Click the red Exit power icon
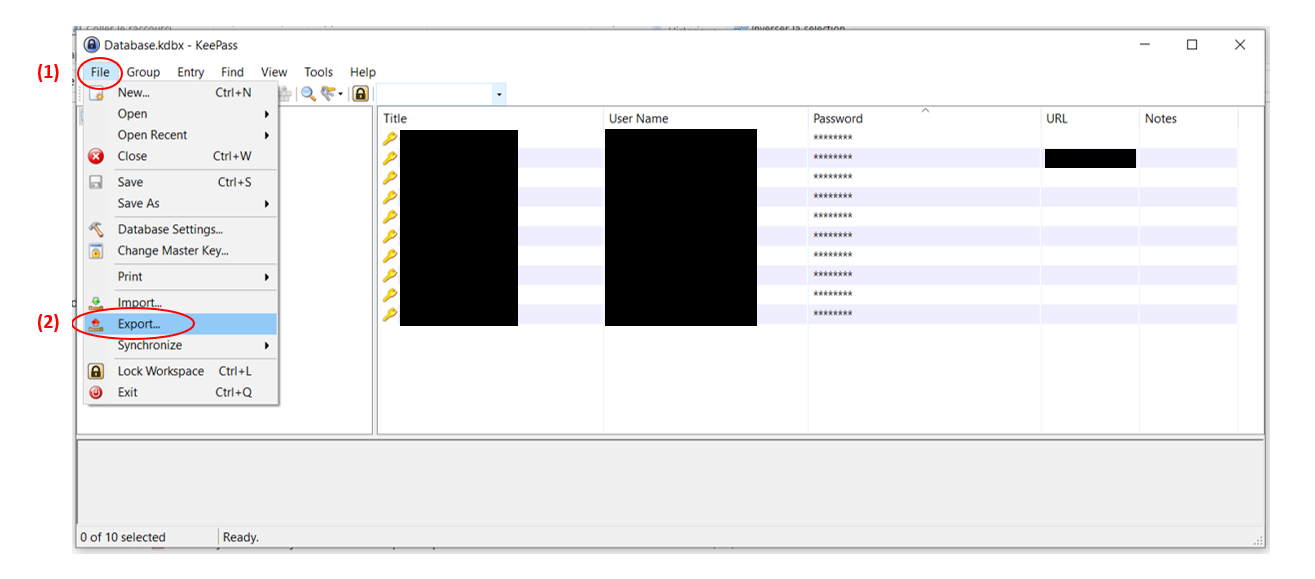This screenshot has width=1315, height=579. [x=96, y=392]
